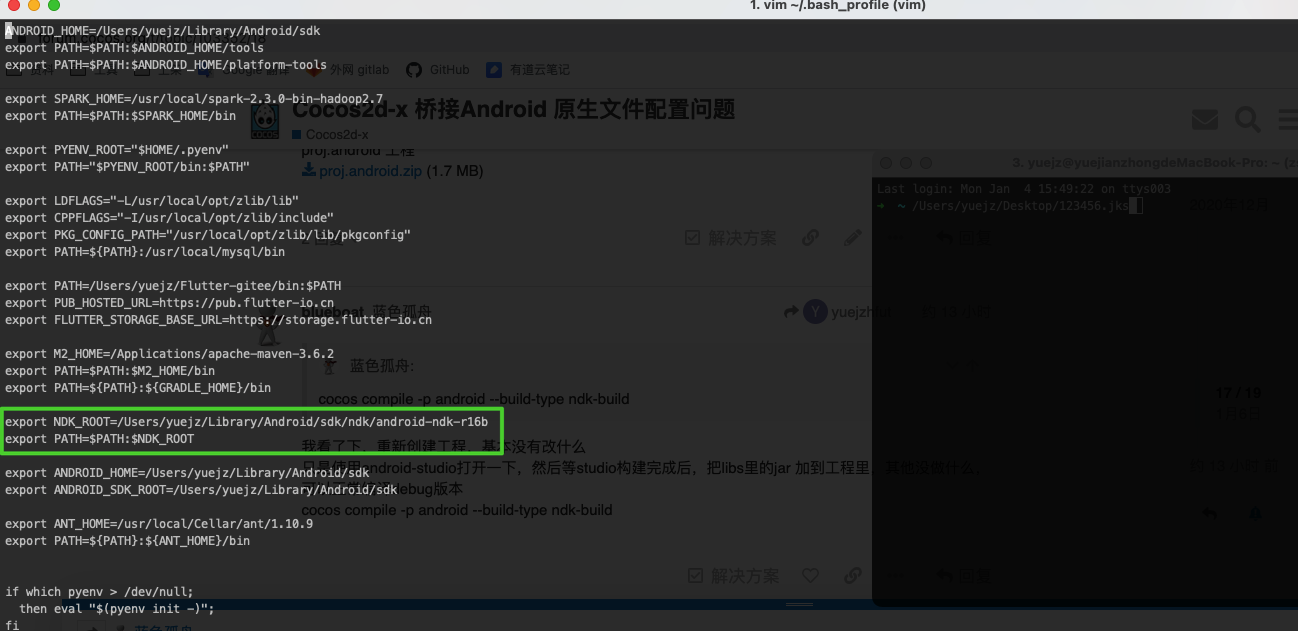1298x631 pixels.
Task: Click line 'export PATH=$PATH:$SPARK_HOME/bin'
Action: (x=121, y=115)
